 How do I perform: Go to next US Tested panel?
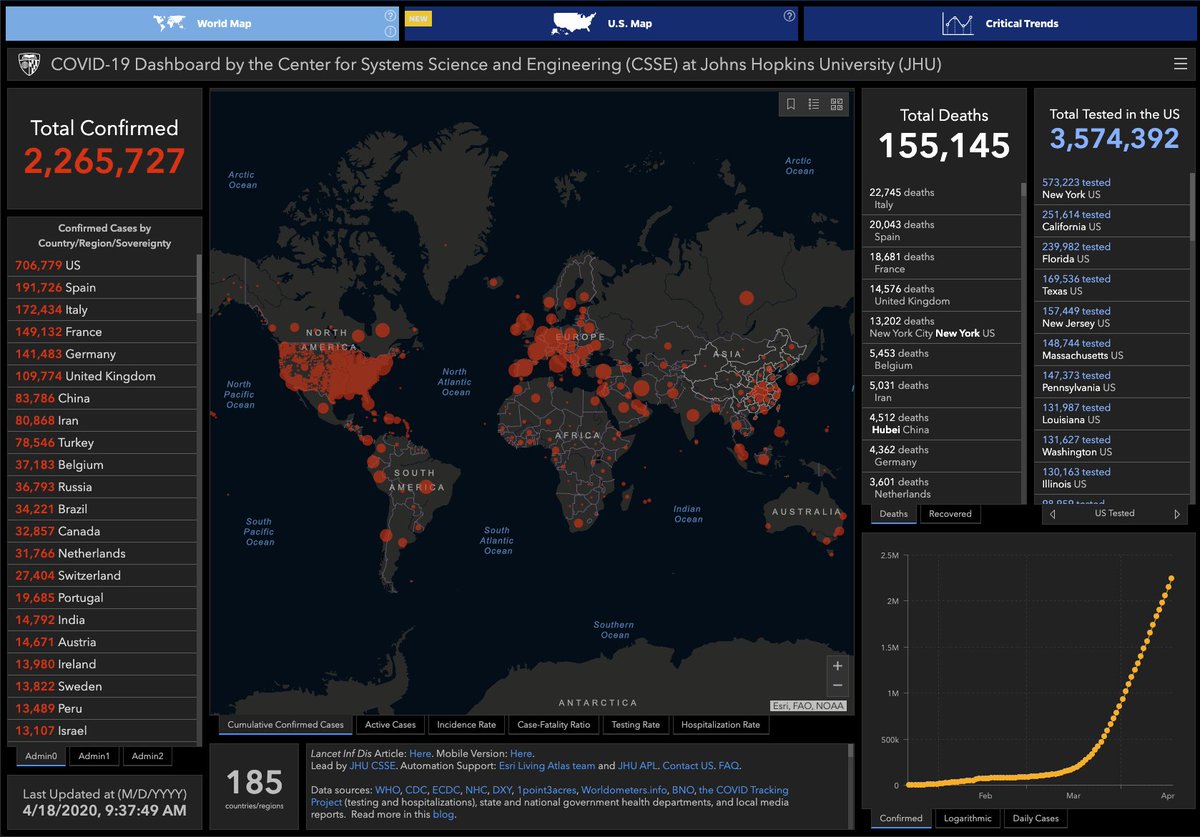(1177, 514)
